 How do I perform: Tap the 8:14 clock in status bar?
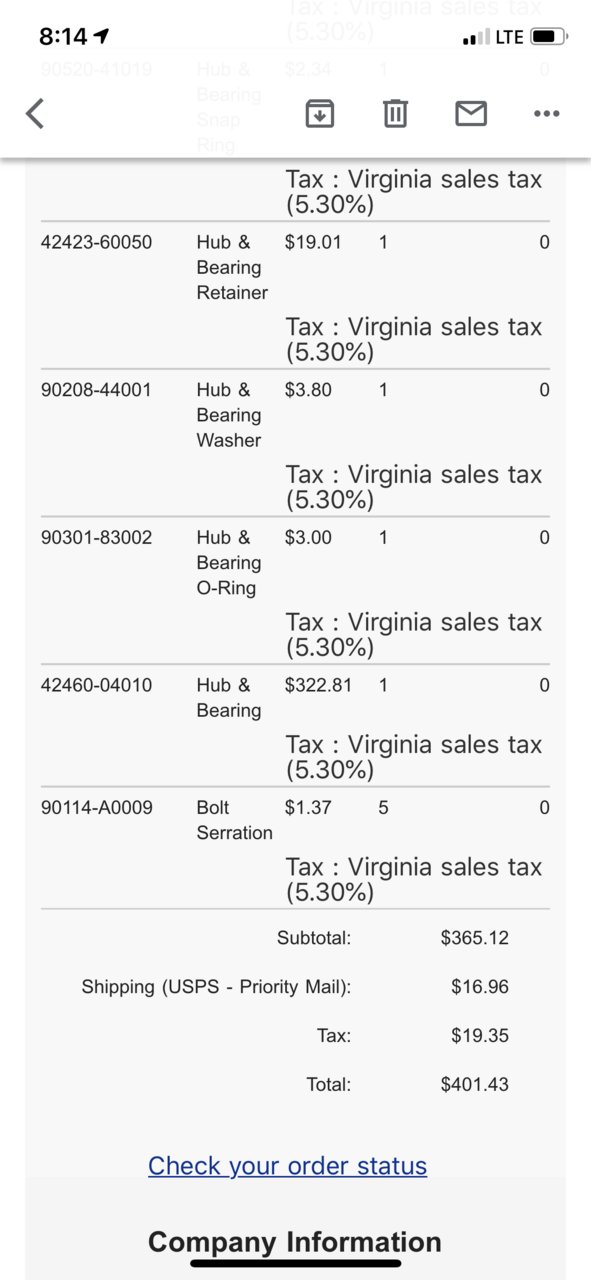pos(63,37)
